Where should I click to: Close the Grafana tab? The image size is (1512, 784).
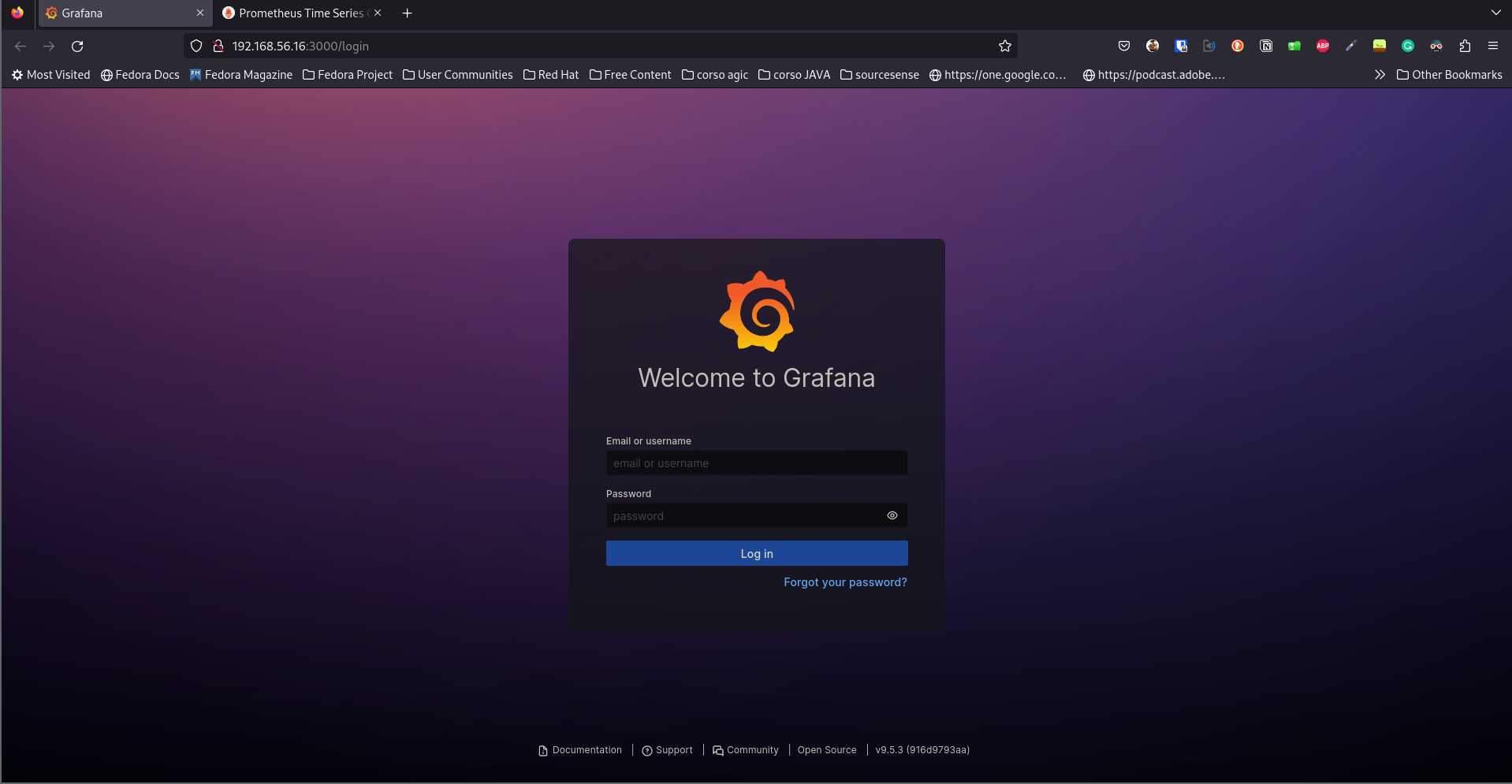(200, 13)
